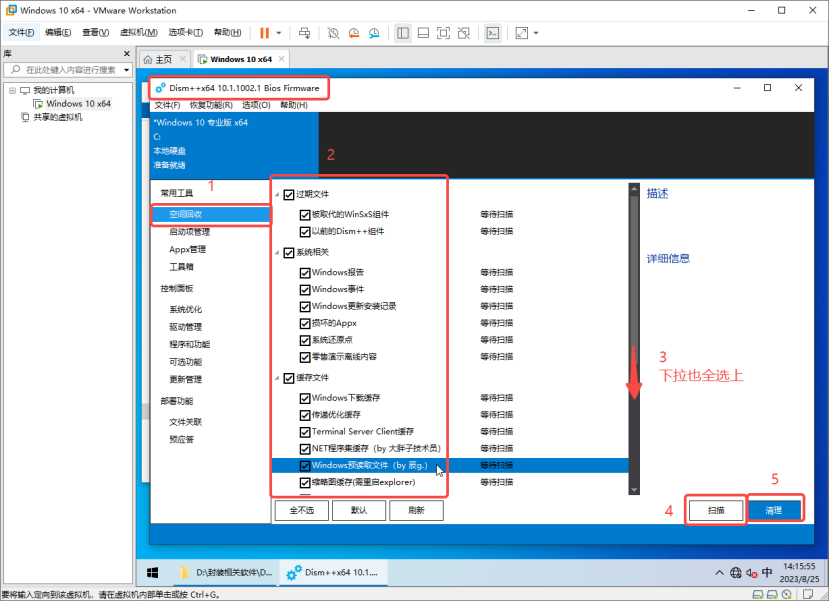Viewport: 829px width, 602px height.
Task: Click the console view toolbar icon
Action: (x=493, y=33)
